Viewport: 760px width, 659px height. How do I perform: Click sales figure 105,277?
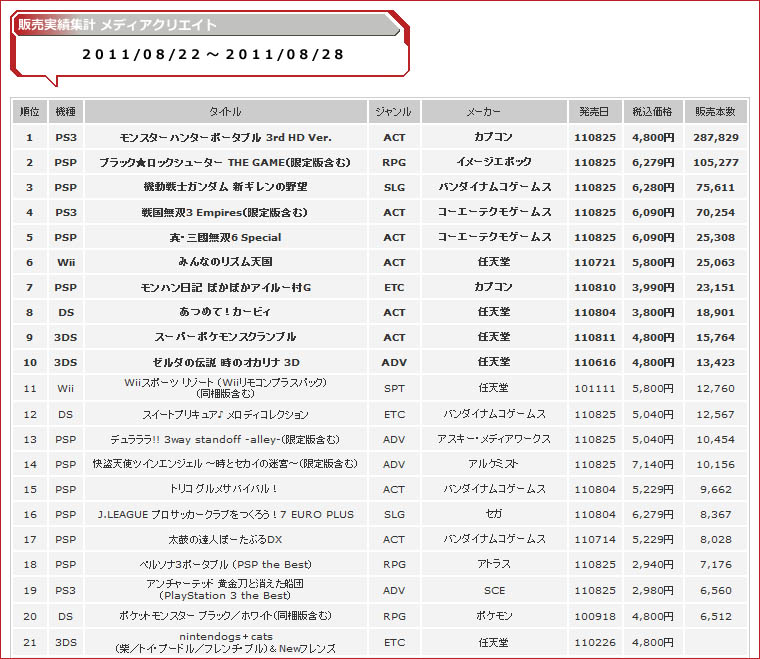click(x=716, y=162)
